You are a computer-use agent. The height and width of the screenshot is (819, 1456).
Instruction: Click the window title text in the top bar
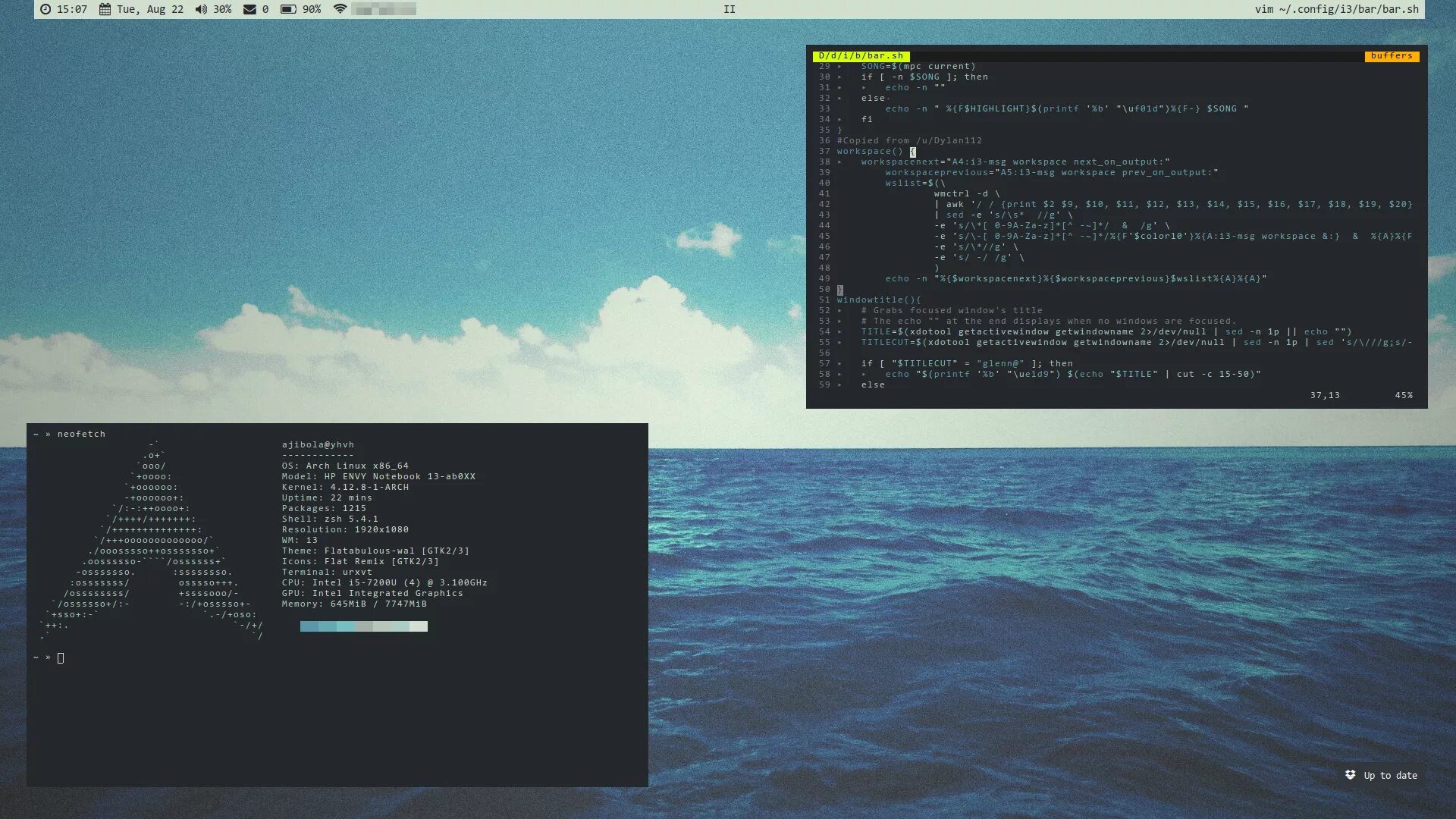(1336, 9)
